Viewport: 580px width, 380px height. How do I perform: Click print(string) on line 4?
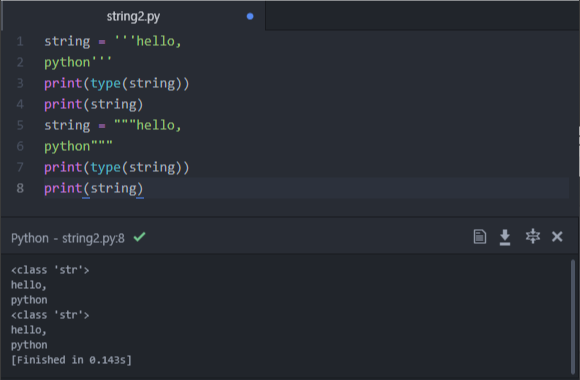(94, 105)
